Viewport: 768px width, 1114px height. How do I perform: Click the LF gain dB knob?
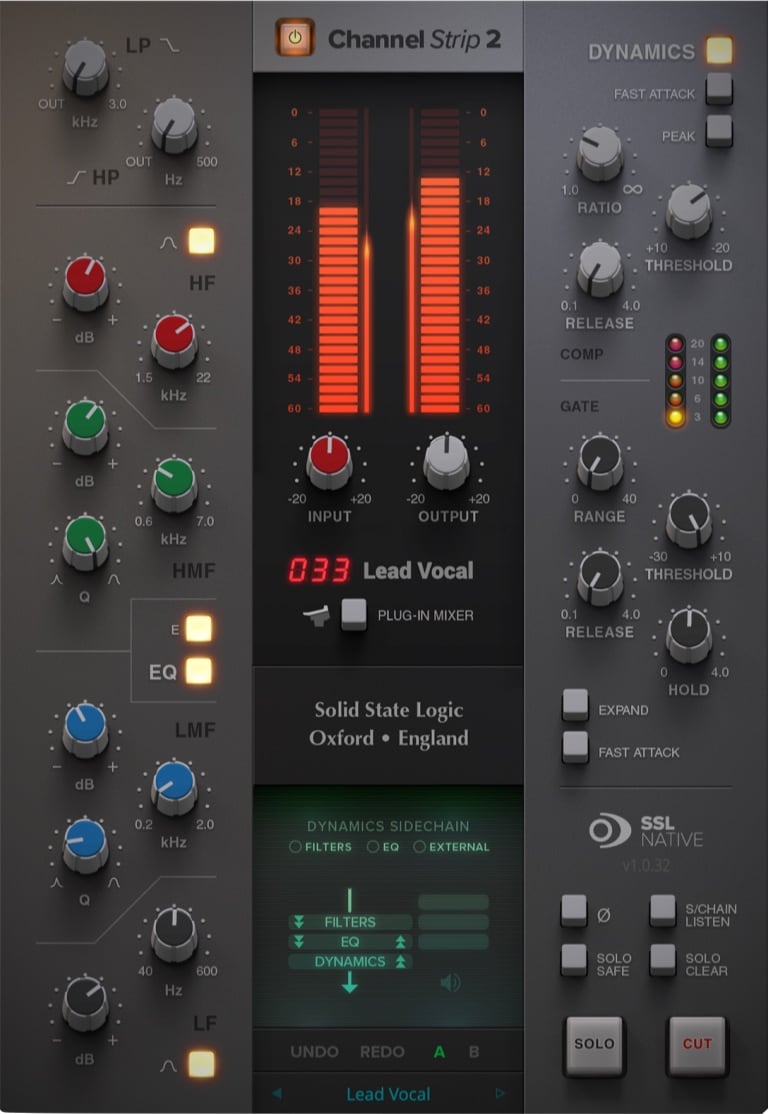(85, 1002)
